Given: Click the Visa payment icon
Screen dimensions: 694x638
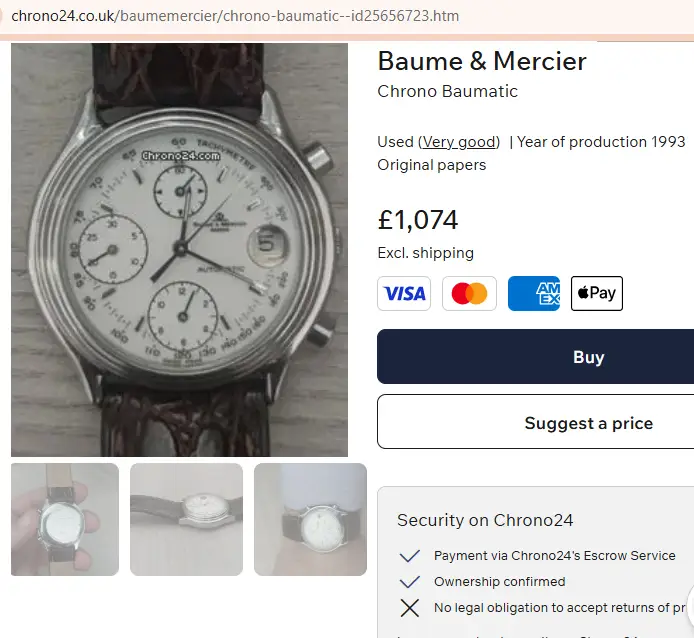Looking at the screenshot, I should click(x=404, y=293).
